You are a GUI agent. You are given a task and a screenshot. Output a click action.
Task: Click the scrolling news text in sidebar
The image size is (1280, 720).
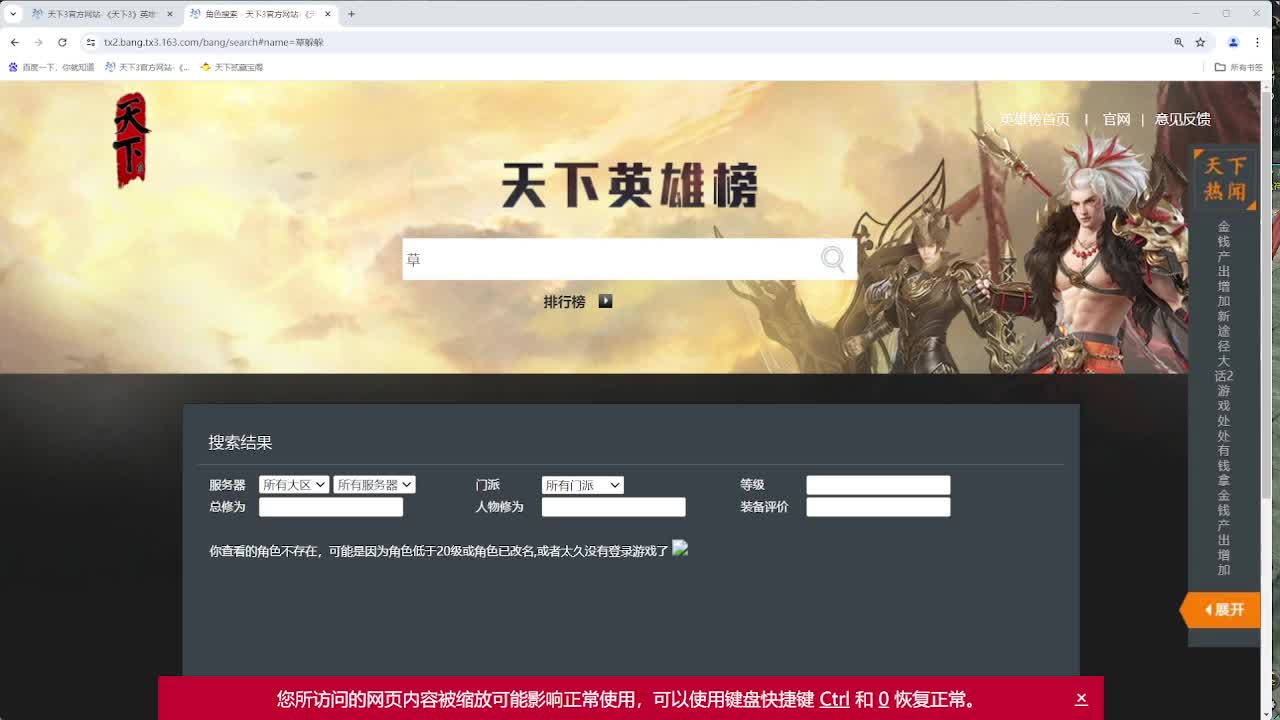click(x=1223, y=398)
